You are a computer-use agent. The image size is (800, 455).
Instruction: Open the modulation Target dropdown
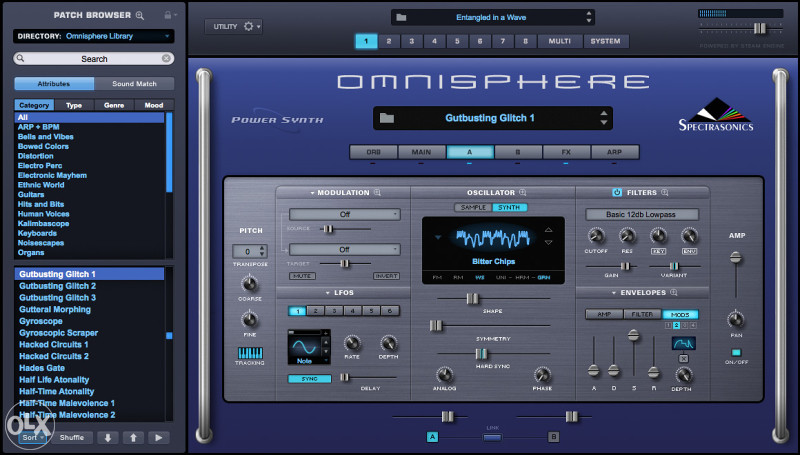pyautogui.click(x=345, y=249)
